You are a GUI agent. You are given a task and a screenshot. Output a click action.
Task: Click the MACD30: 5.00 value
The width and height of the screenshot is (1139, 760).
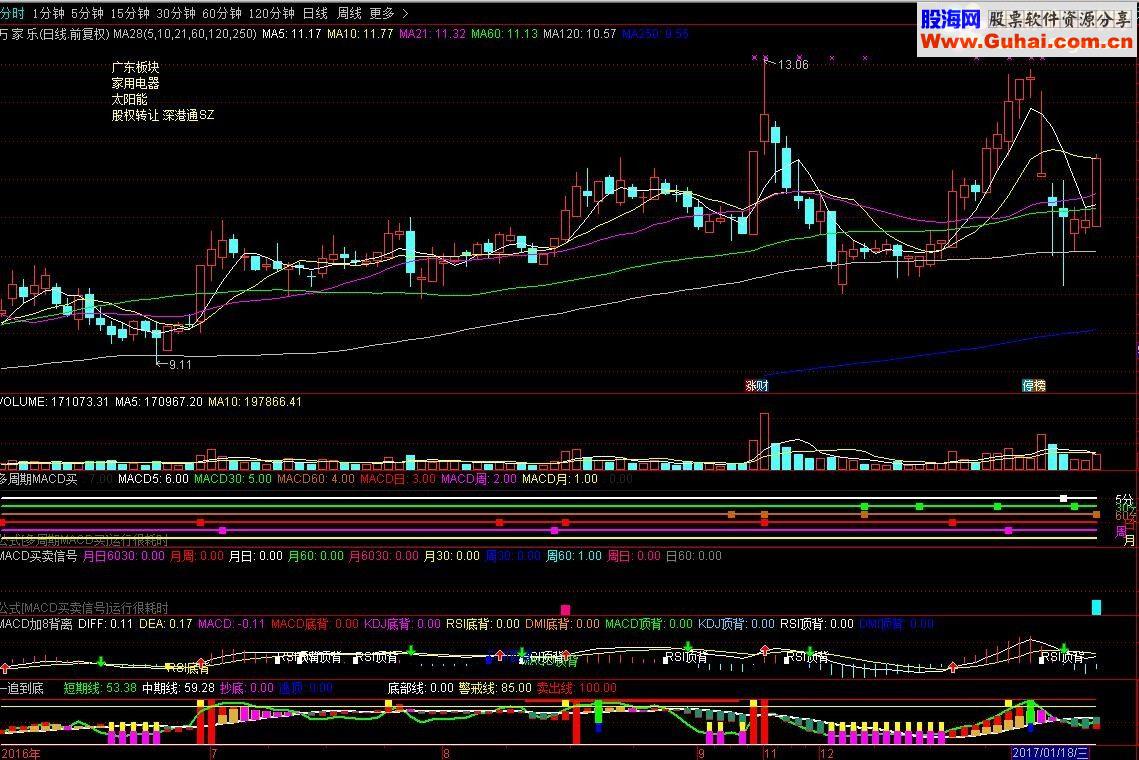232,479
